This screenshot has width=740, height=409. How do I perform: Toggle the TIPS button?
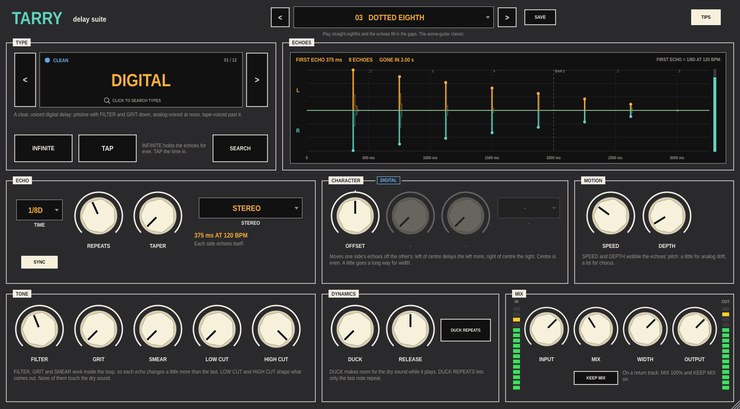[x=706, y=17]
